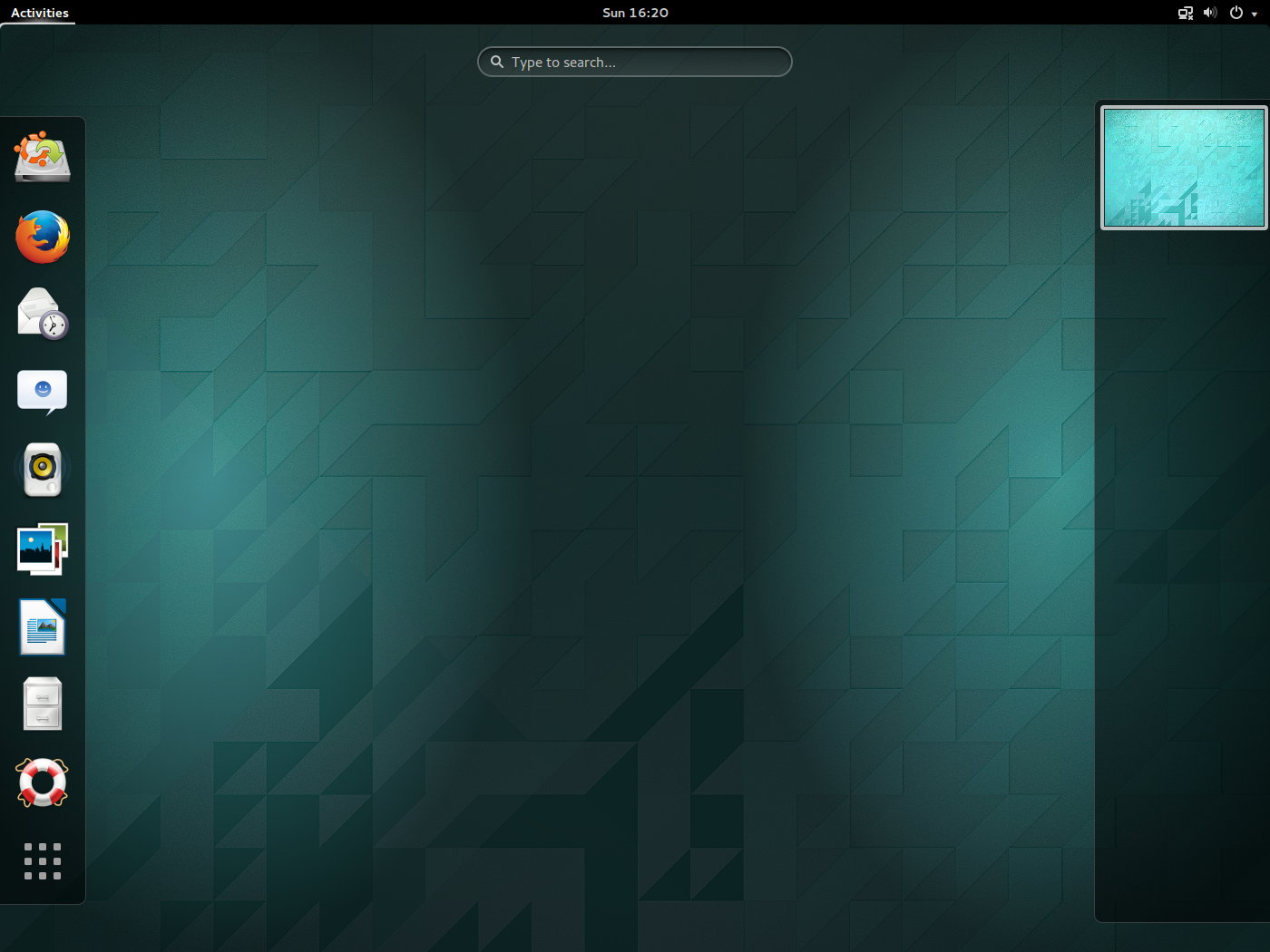Click the power icon in top bar
1270x952 pixels.
click(1236, 13)
